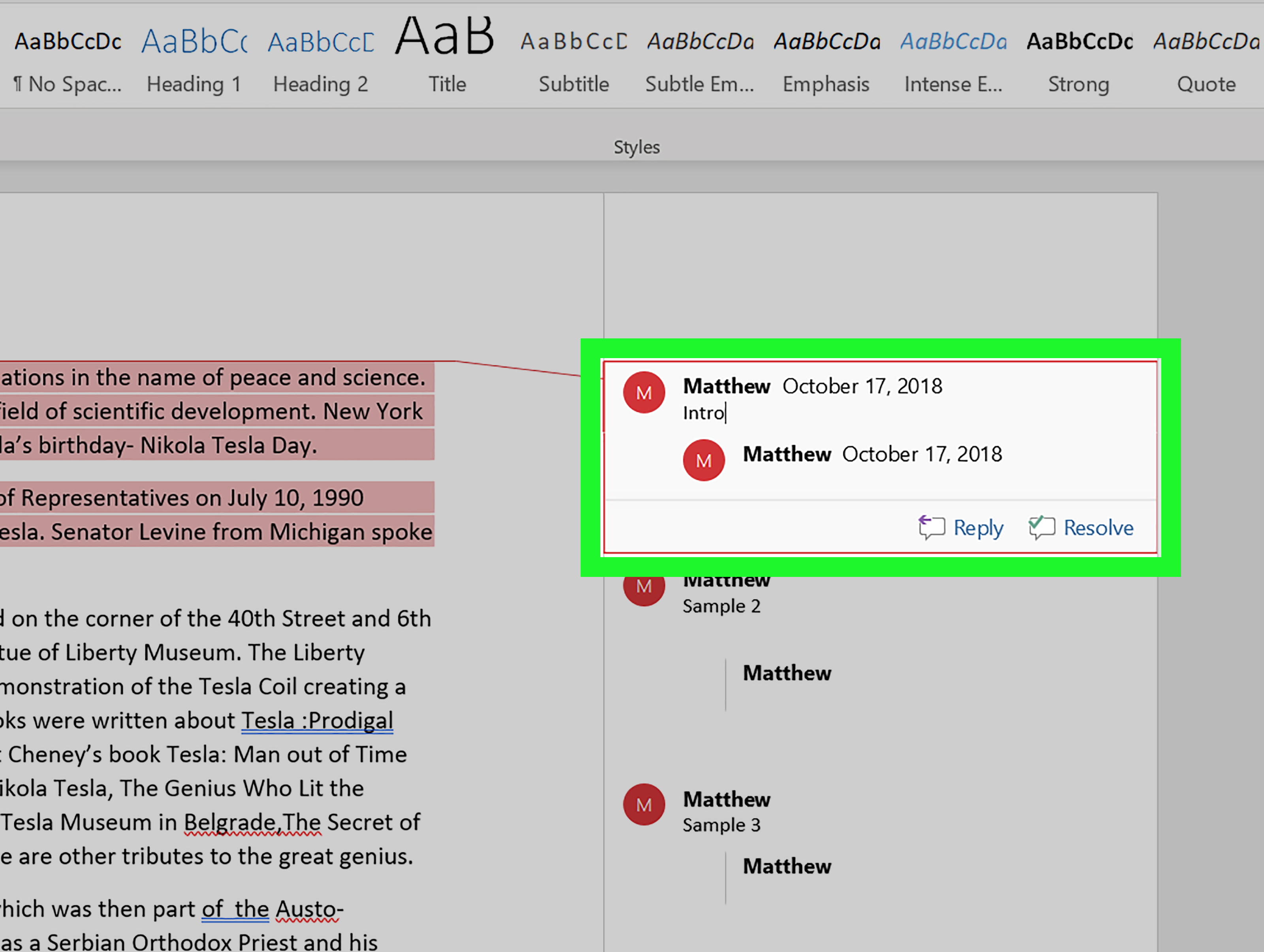
Task: Click Matthew's red avatar on Intro comment
Action: click(x=644, y=392)
